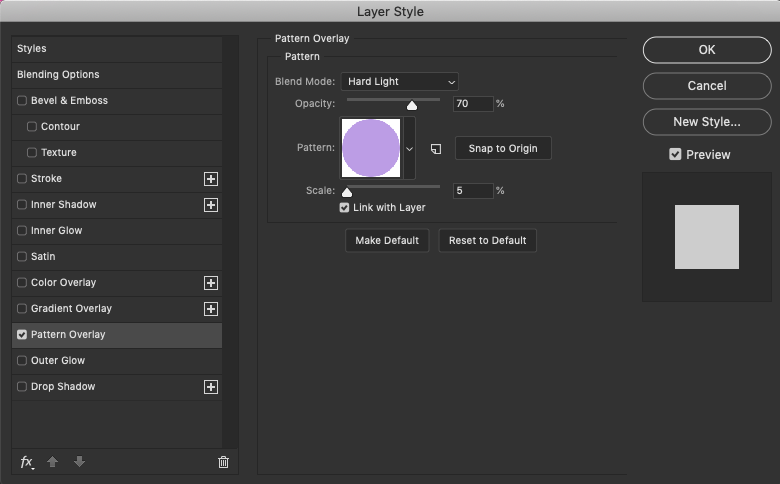Image resolution: width=780 pixels, height=484 pixels.
Task: Click the Scale percentage input field
Action: tap(473, 191)
